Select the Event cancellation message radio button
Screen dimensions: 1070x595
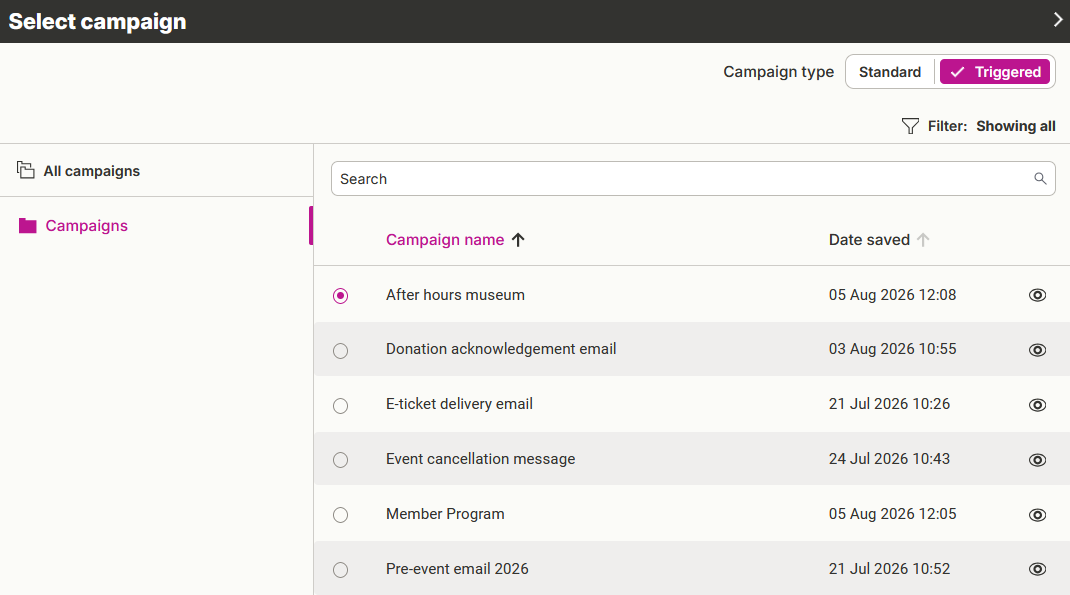(341, 460)
